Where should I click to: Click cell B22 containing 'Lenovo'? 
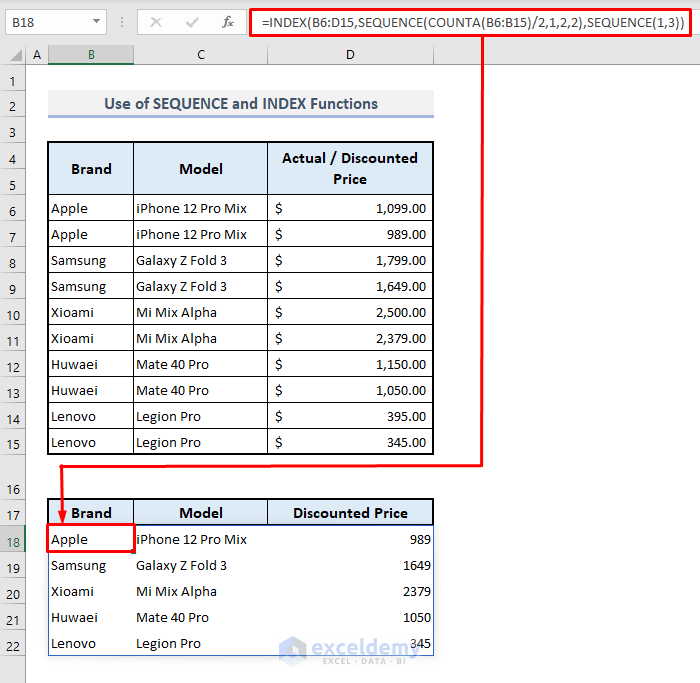pyautogui.click(x=91, y=643)
